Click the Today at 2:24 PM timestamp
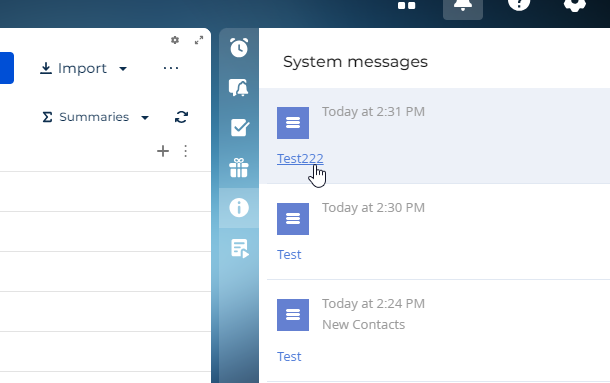The image size is (610, 383). 373,304
